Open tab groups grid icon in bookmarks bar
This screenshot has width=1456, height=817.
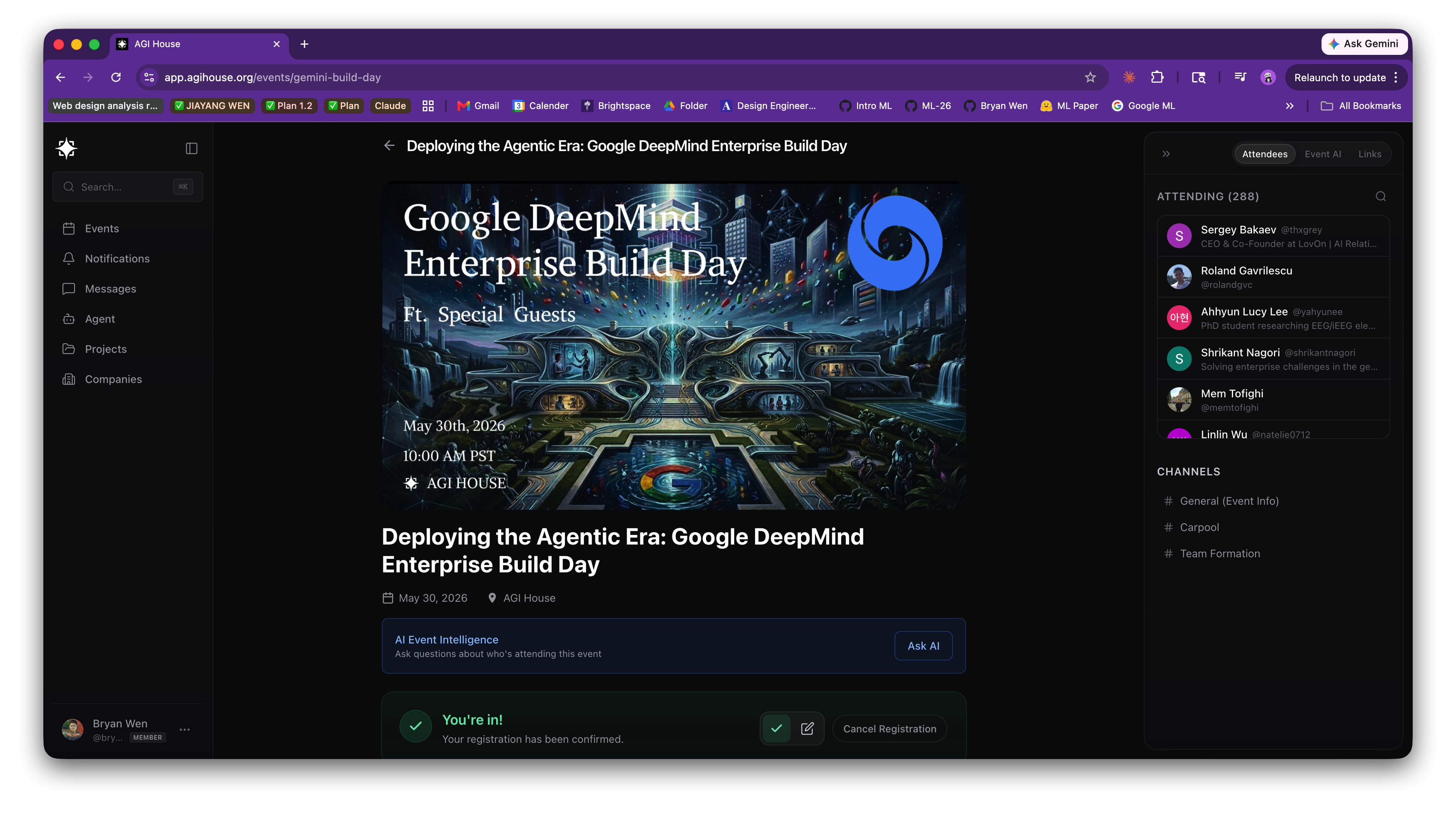428,106
